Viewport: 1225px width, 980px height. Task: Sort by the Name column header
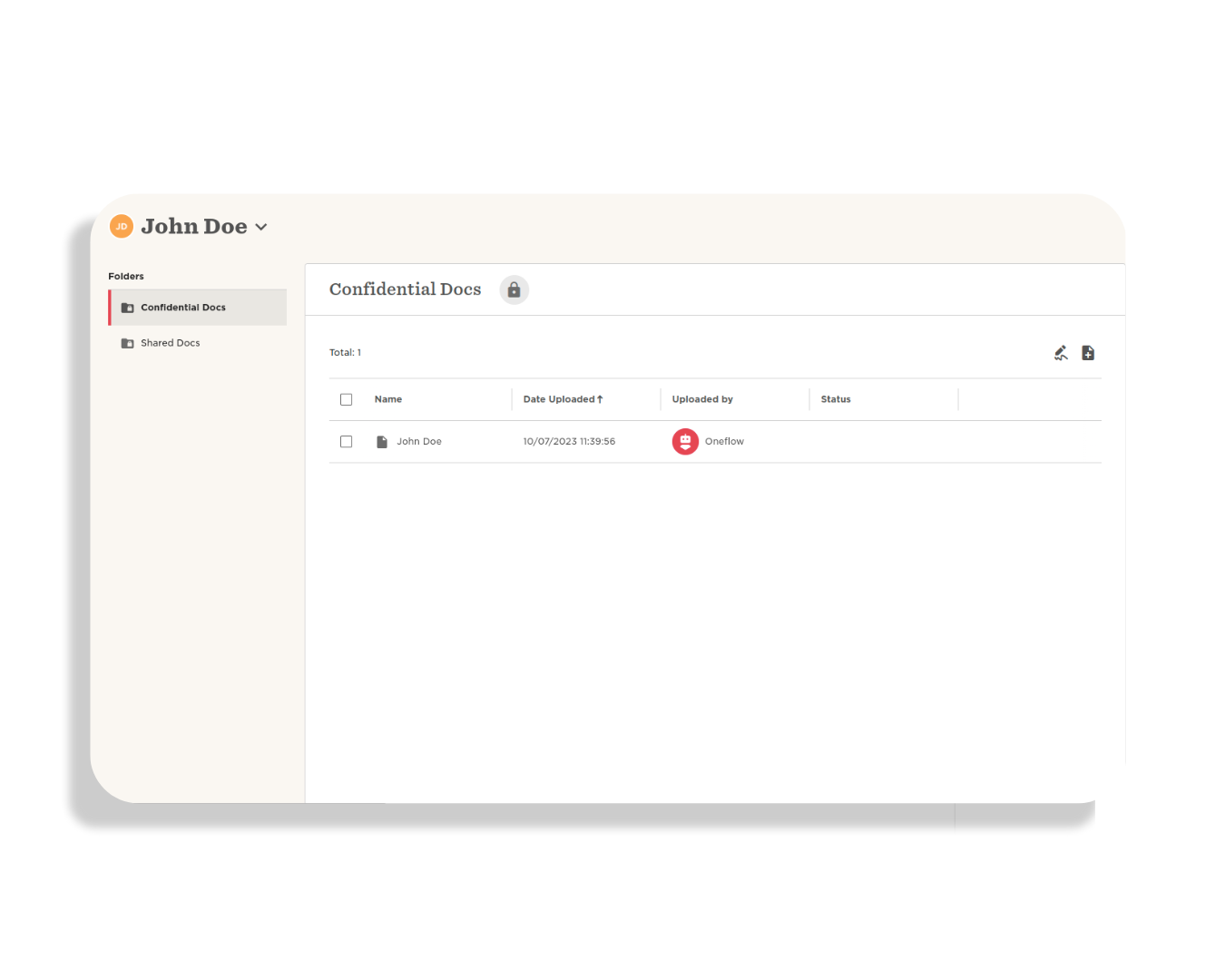(388, 399)
